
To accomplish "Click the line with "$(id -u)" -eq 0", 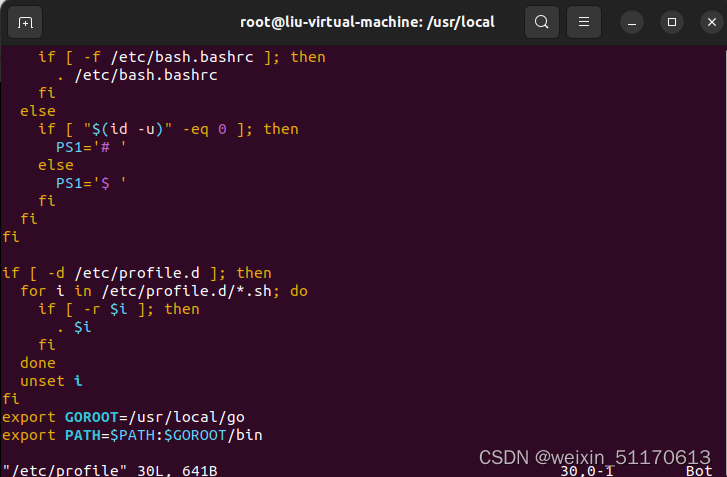I will point(168,129).
